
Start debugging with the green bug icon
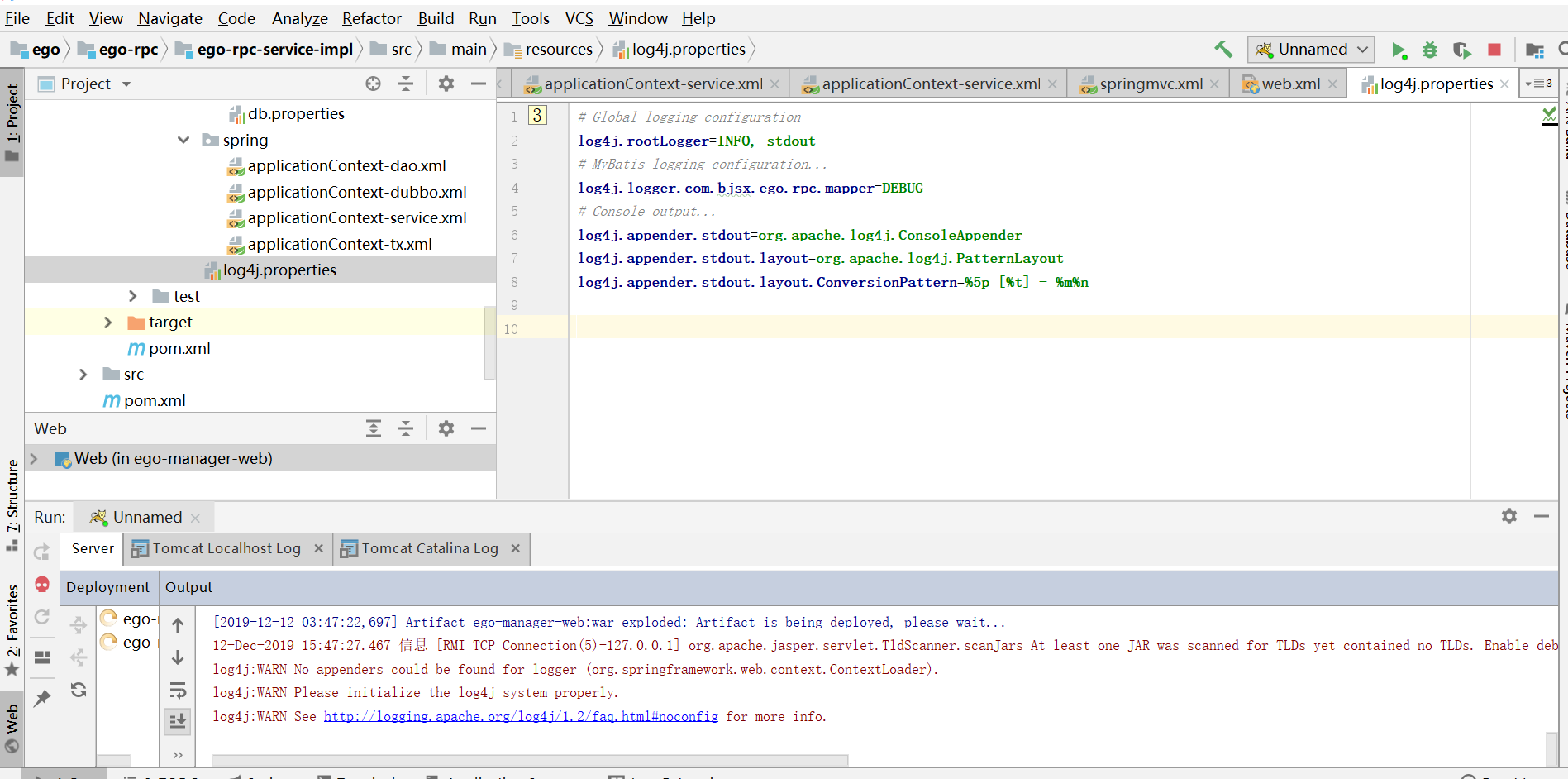pyautogui.click(x=1430, y=50)
